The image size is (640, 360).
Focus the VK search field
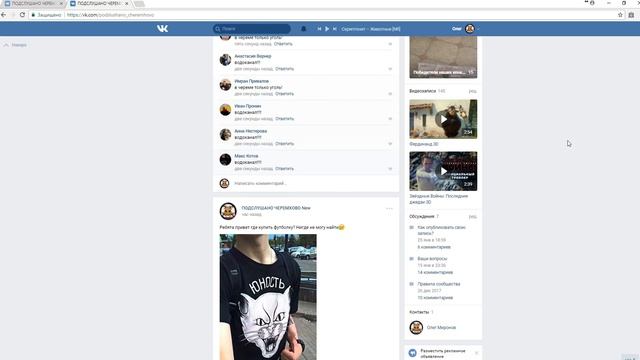tap(251, 29)
